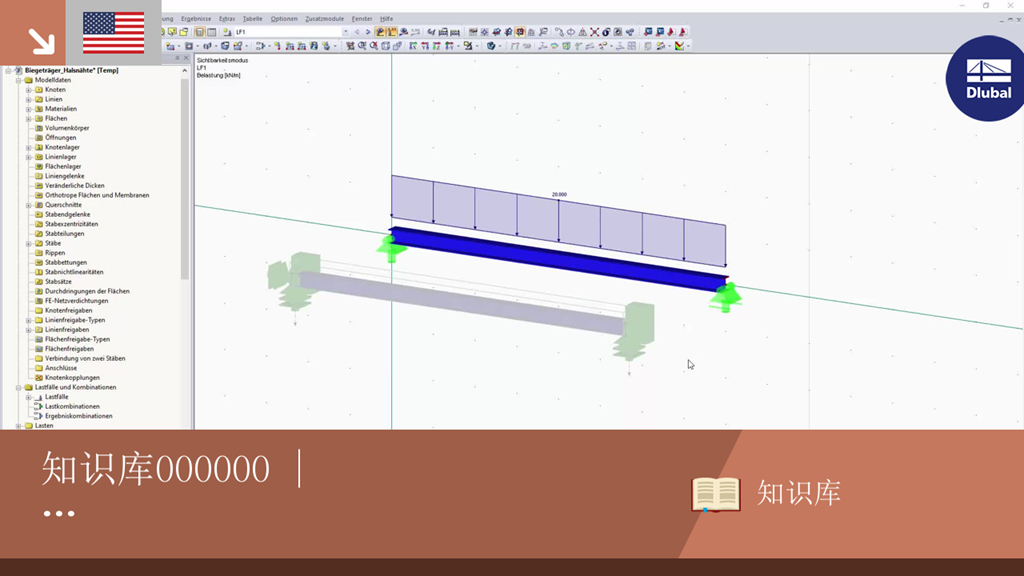This screenshot has width=1024, height=576.
Task: Click the color results palette icon
Action: point(680,46)
